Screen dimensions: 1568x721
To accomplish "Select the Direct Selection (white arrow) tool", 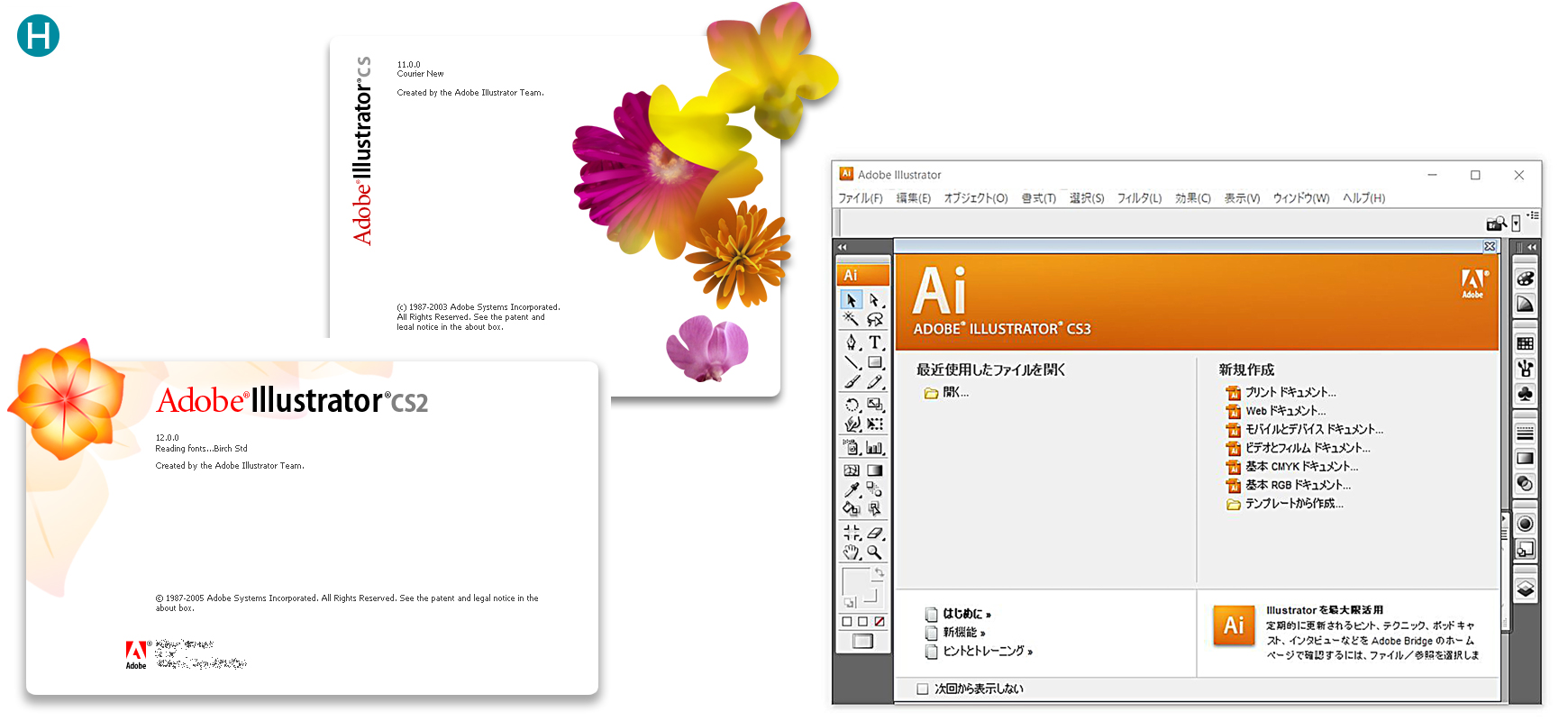I will 874,300.
